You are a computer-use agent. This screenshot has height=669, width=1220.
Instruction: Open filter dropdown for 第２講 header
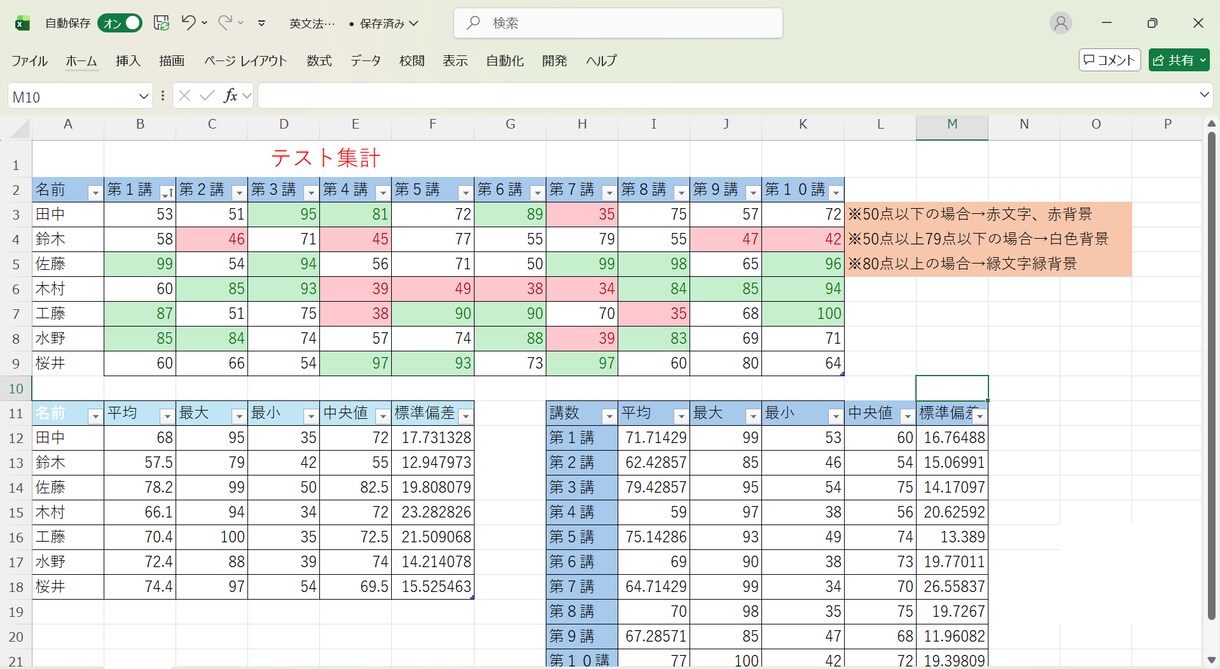(239, 192)
